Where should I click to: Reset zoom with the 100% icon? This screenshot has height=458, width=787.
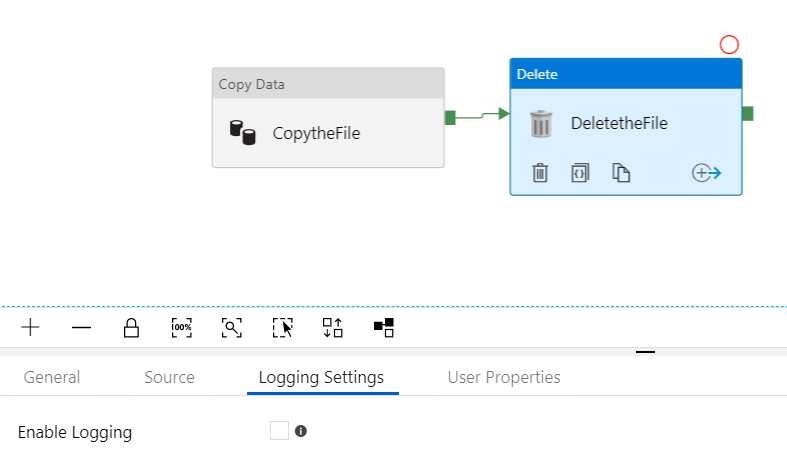[x=182, y=328]
